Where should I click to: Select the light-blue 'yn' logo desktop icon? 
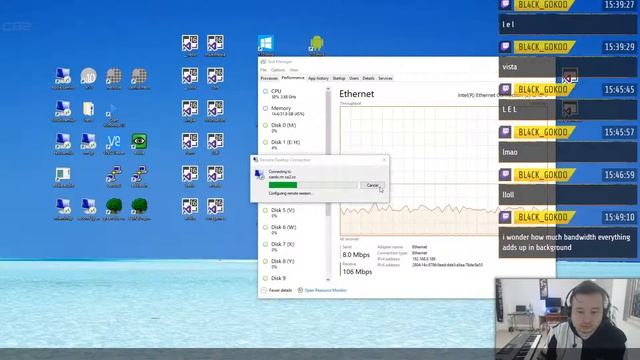pyautogui.click(x=114, y=141)
